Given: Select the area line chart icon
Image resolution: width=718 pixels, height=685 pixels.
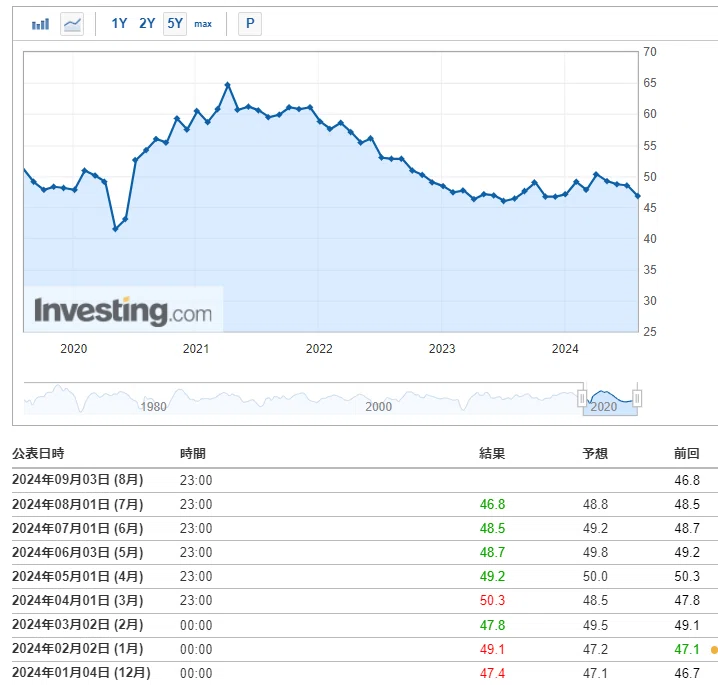Looking at the screenshot, I should point(72,24).
